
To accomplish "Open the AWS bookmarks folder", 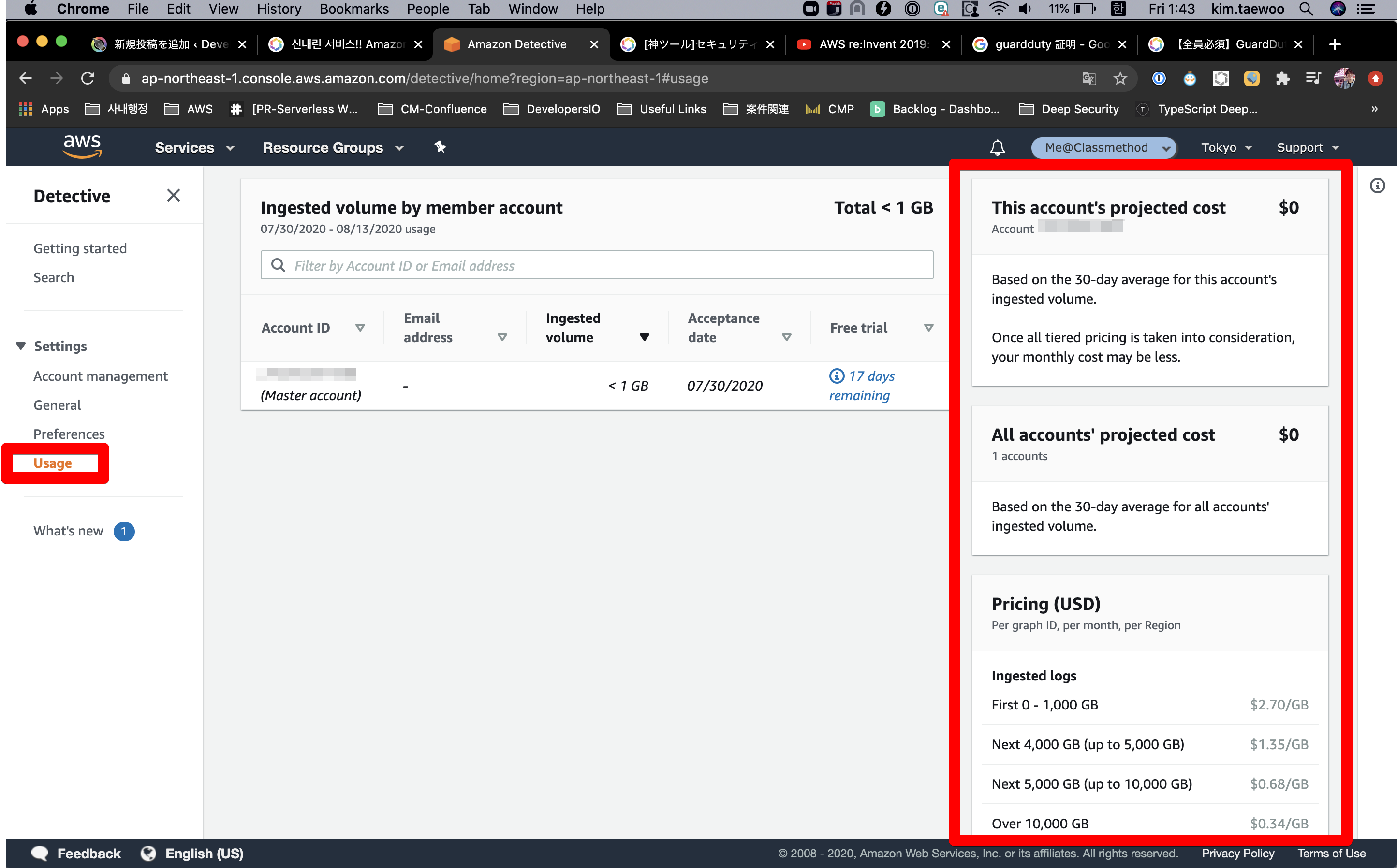I will coord(189,109).
